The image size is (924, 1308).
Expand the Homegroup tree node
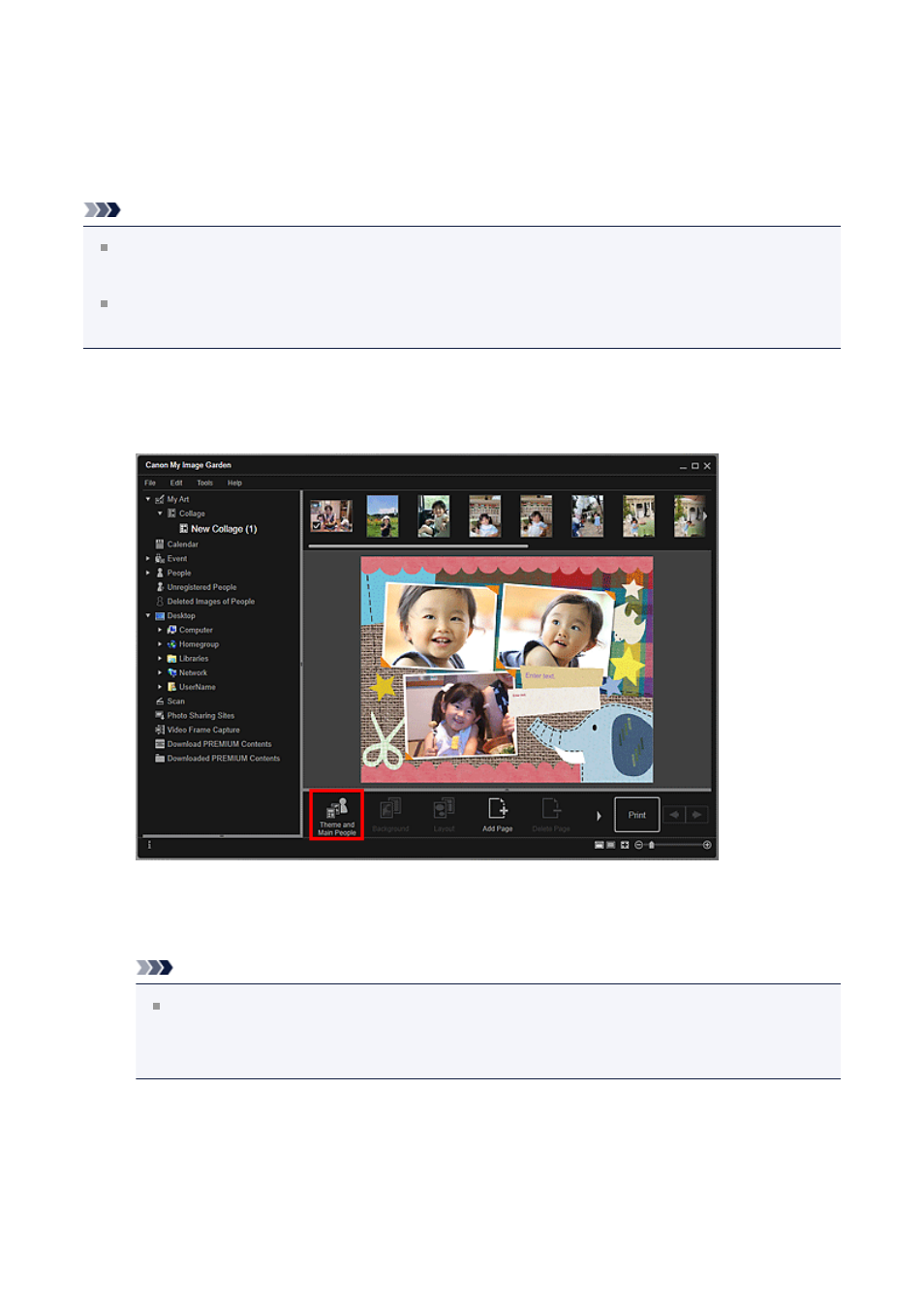click(161, 644)
